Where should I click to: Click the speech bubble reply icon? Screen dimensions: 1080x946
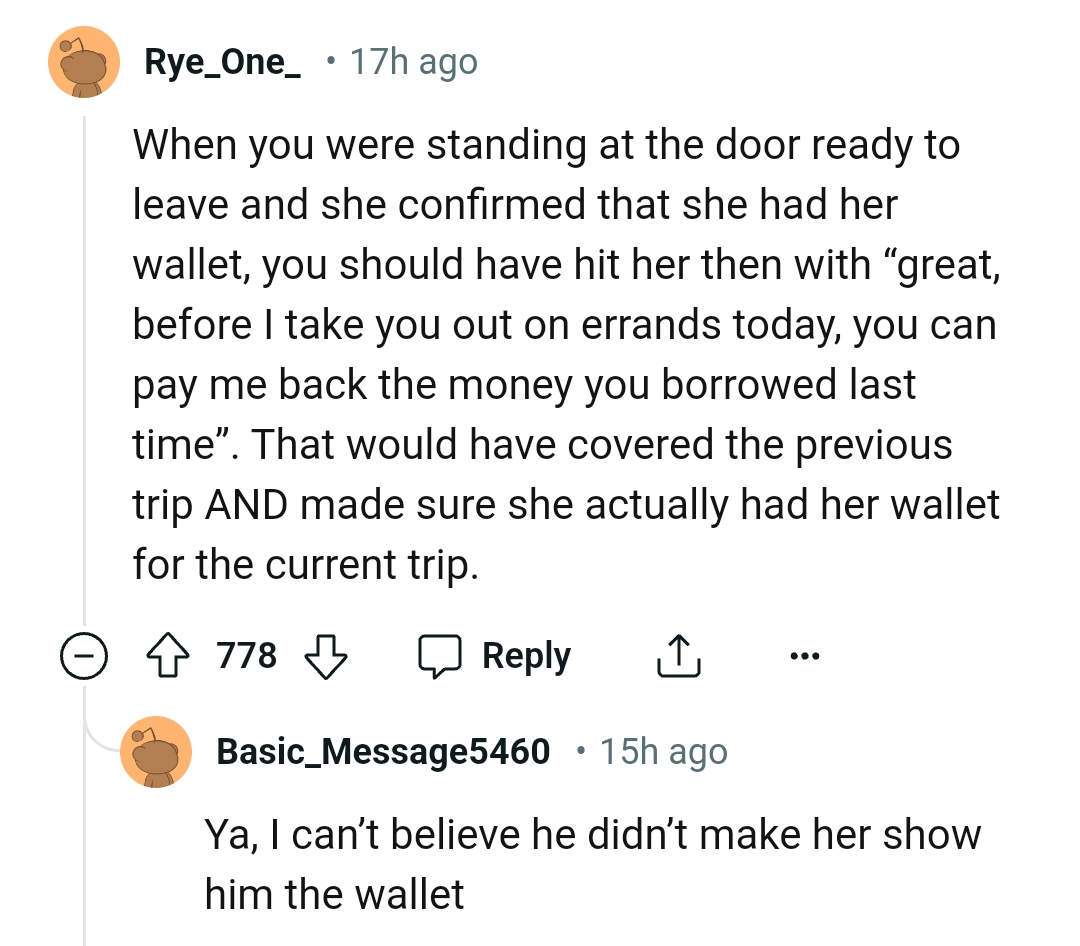pos(438,656)
